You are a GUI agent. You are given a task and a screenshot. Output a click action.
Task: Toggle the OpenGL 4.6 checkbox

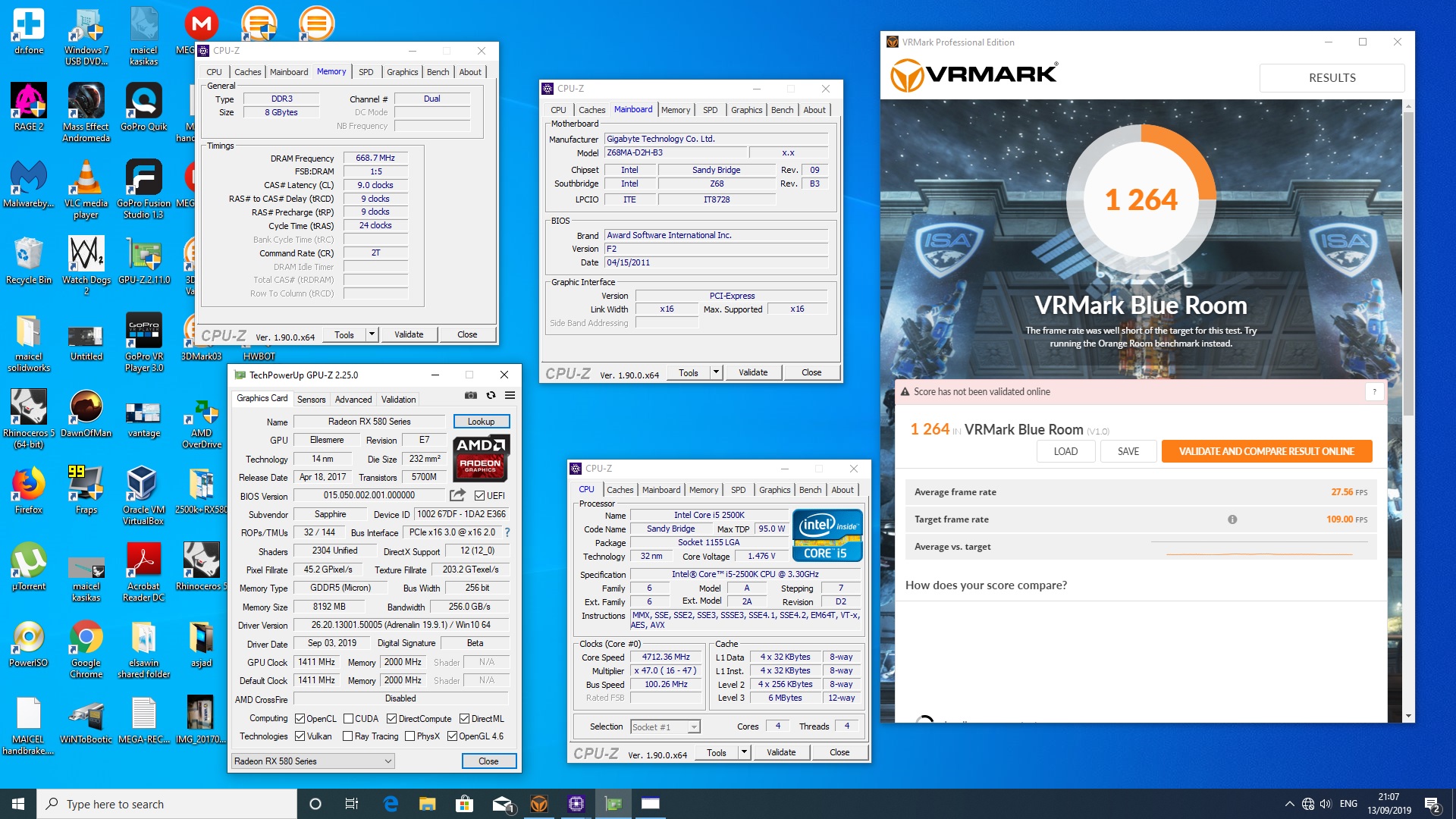pyautogui.click(x=453, y=736)
